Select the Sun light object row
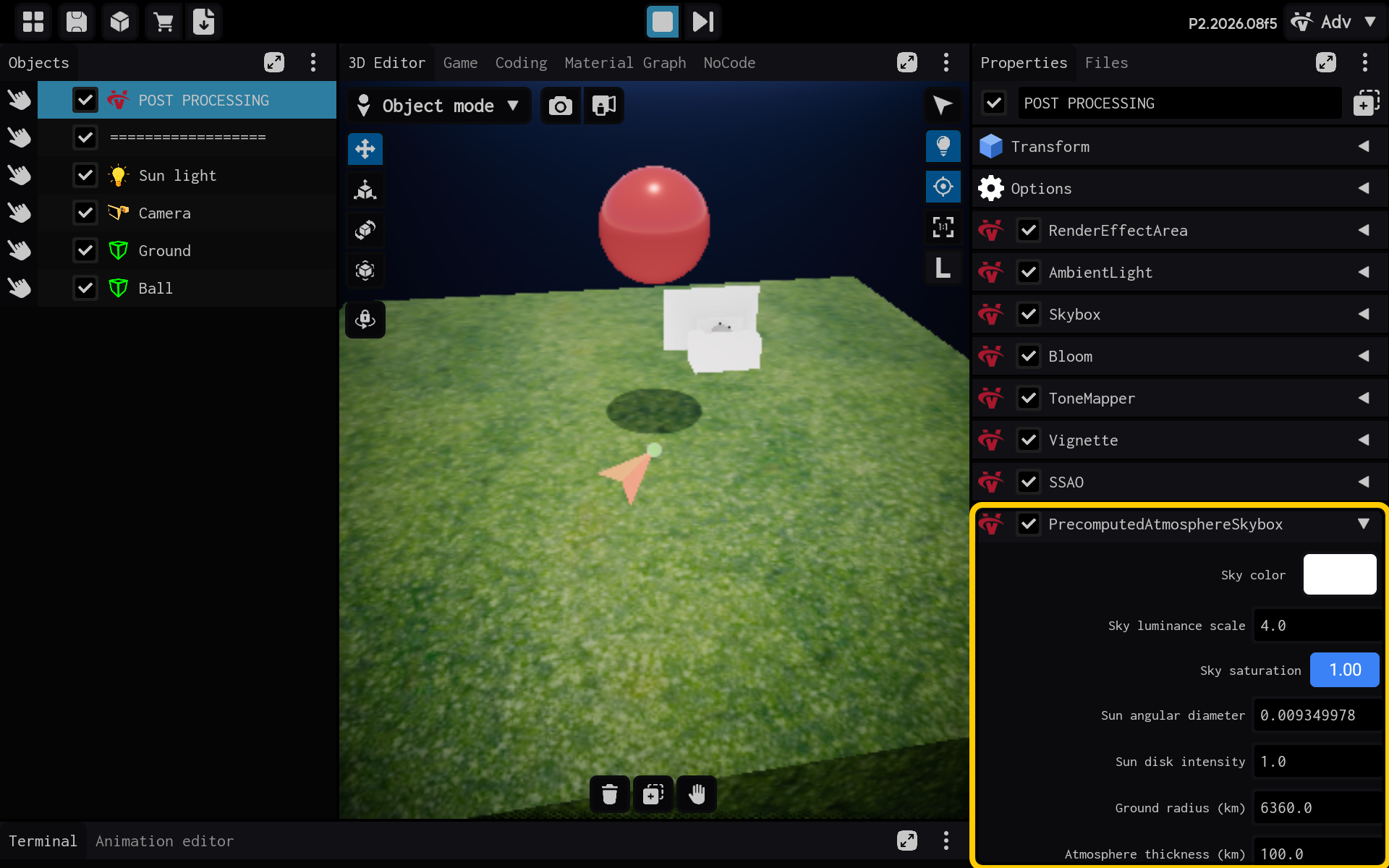The height and width of the screenshot is (868, 1389). [x=187, y=175]
